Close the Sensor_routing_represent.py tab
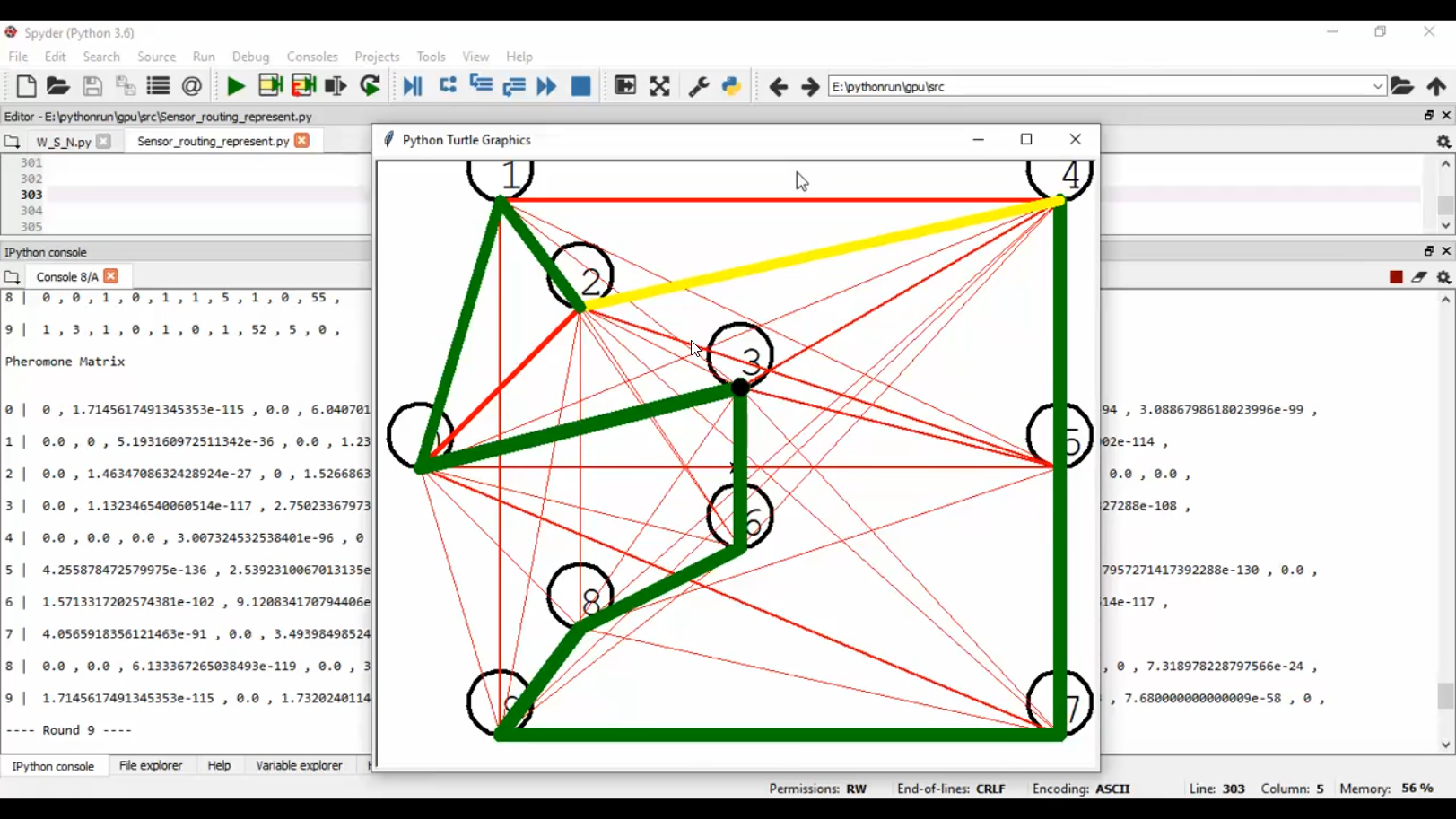This screenshot has width=1456, height=819. tap(302, 141)
